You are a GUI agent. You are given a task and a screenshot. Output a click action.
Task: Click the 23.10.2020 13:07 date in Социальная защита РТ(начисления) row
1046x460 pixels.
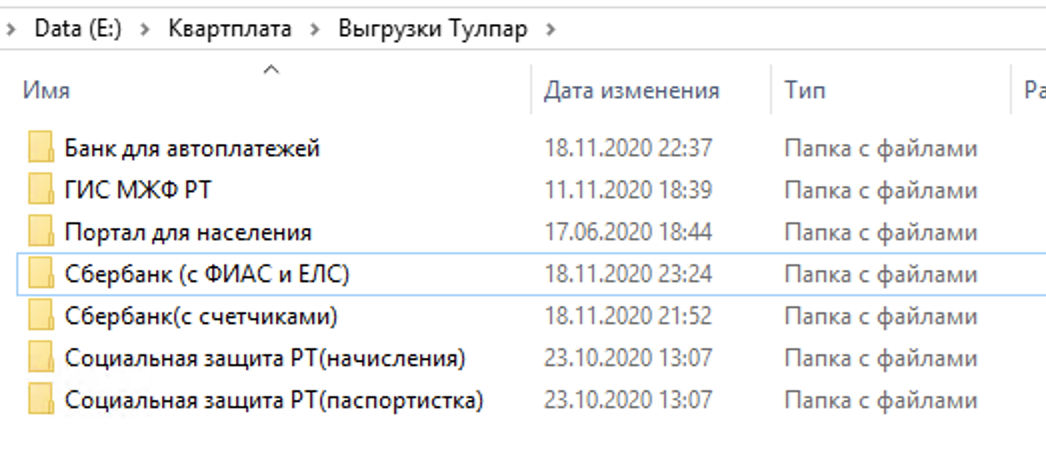[x=628, y=359]
